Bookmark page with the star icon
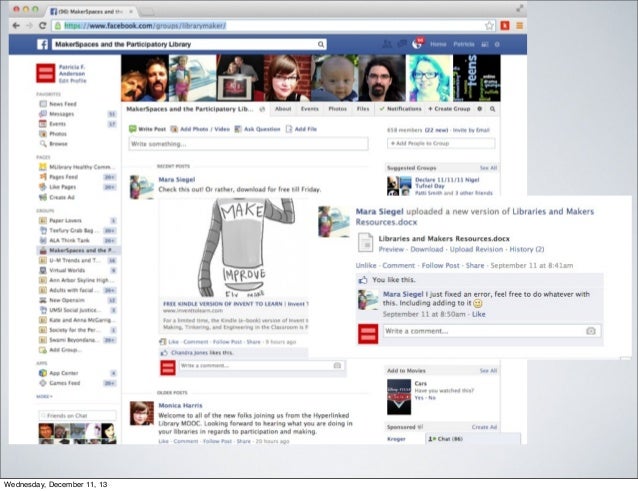The height and width of the screenshot is (491, 638). (489, 26)
